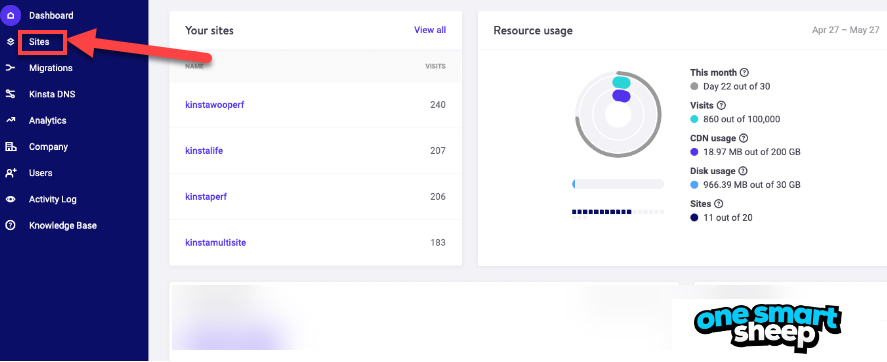Open Dashboard in the sidebar
887x362 pixels.
click(x=51, y=15)
